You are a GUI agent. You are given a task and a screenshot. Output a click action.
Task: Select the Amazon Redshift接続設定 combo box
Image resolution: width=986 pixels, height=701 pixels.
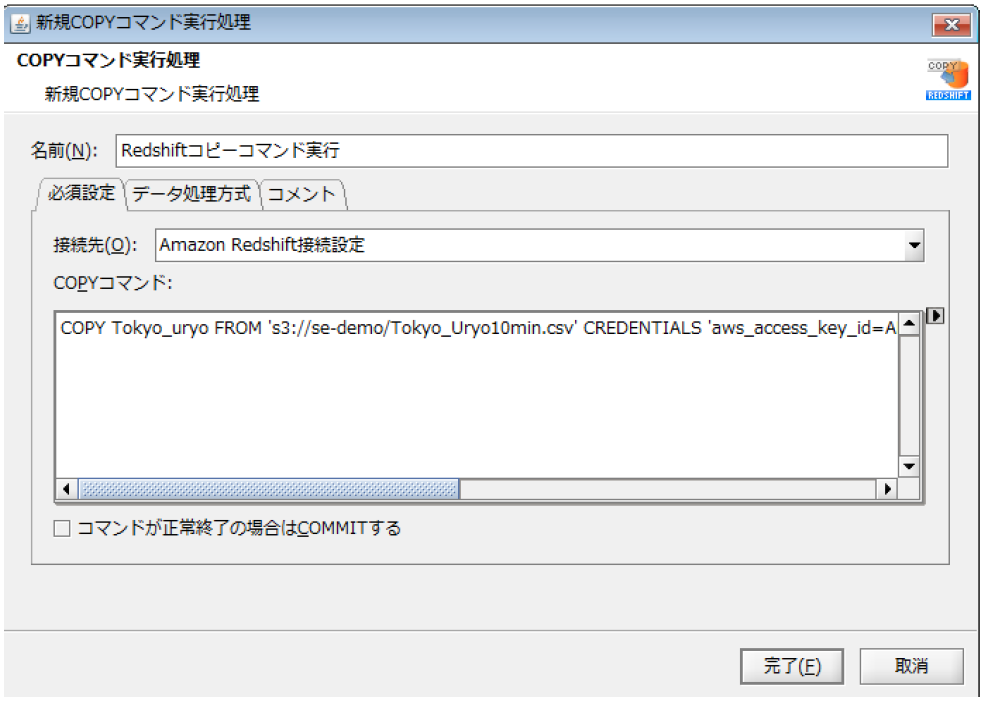[x=500, y=245]
